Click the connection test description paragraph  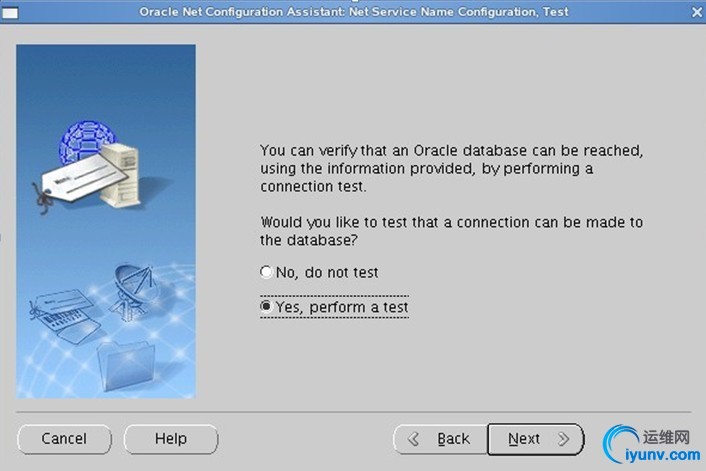(x=450, y=168)
